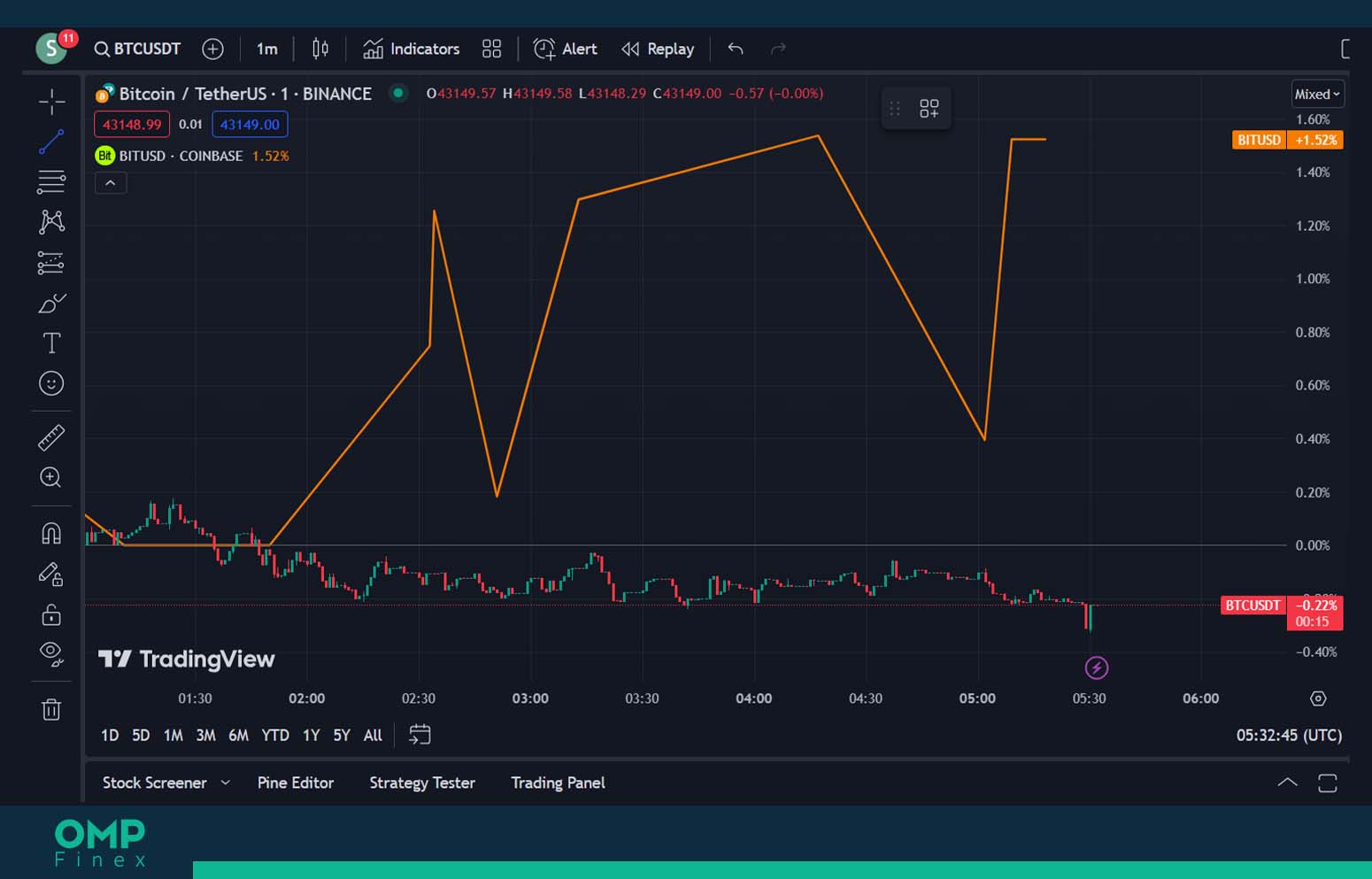Set date range to 3M
The width and height of the screenshot is (1372, 879).
(205, 735)
